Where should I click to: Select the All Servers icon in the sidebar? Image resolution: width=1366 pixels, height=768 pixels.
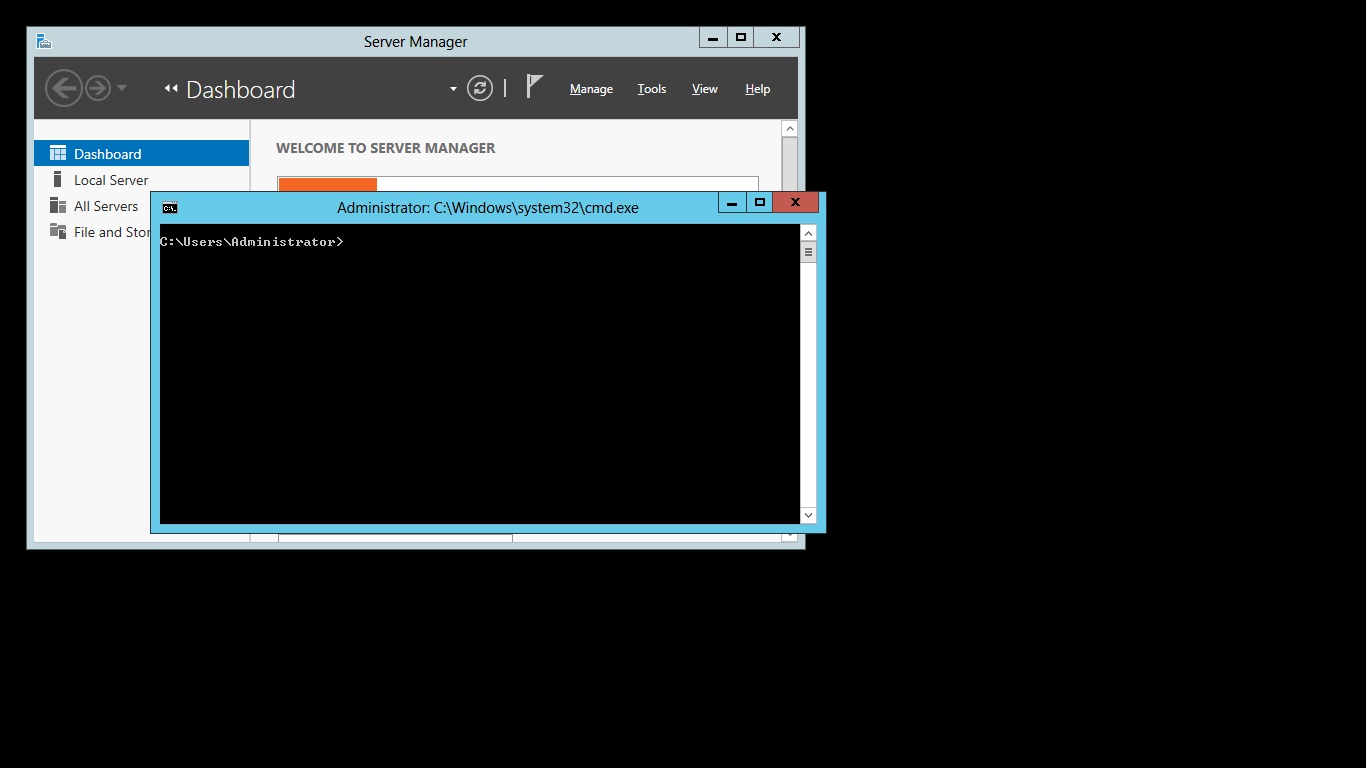[57, 205]
